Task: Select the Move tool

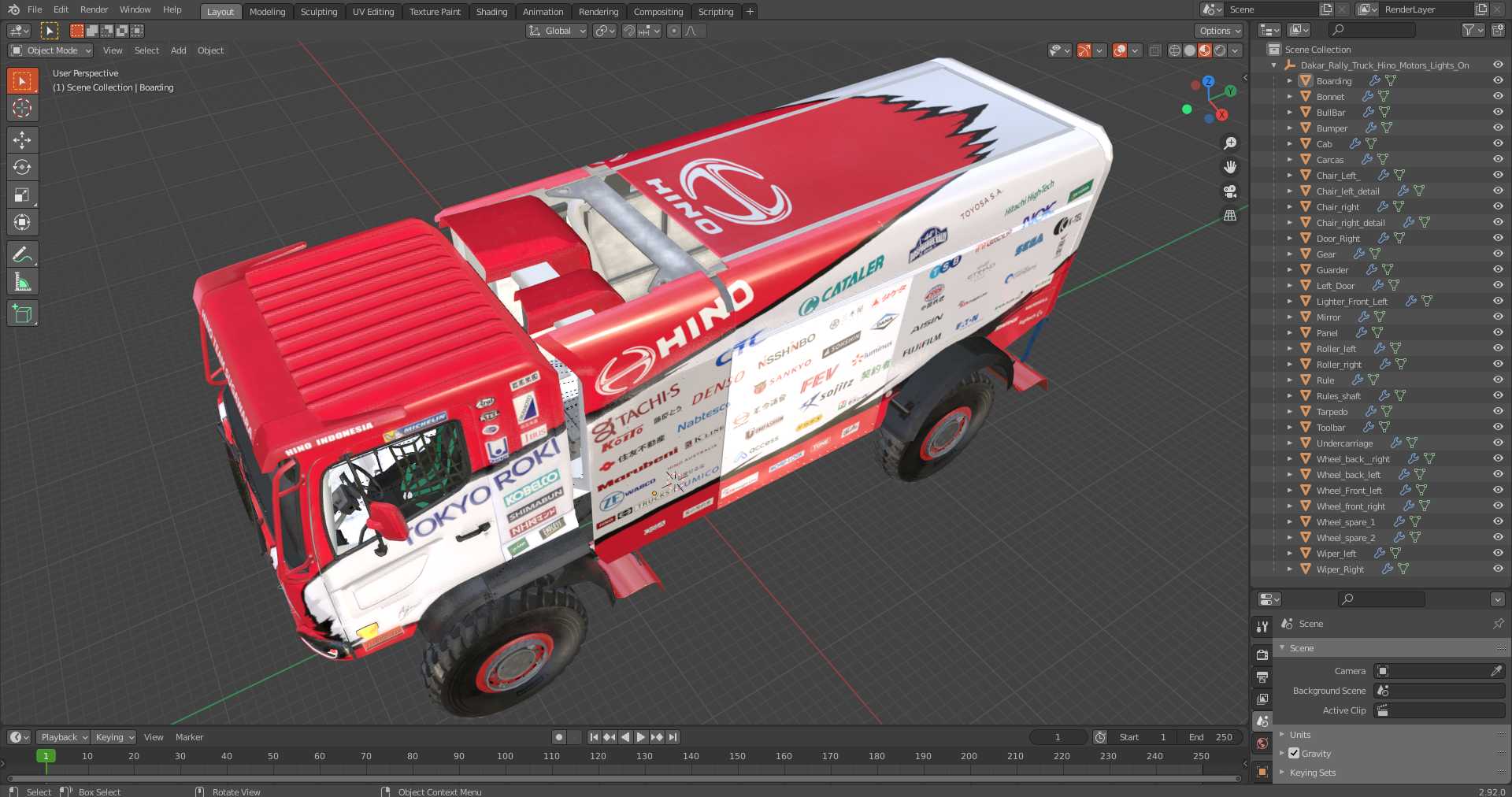Action: tap(22, 140)
